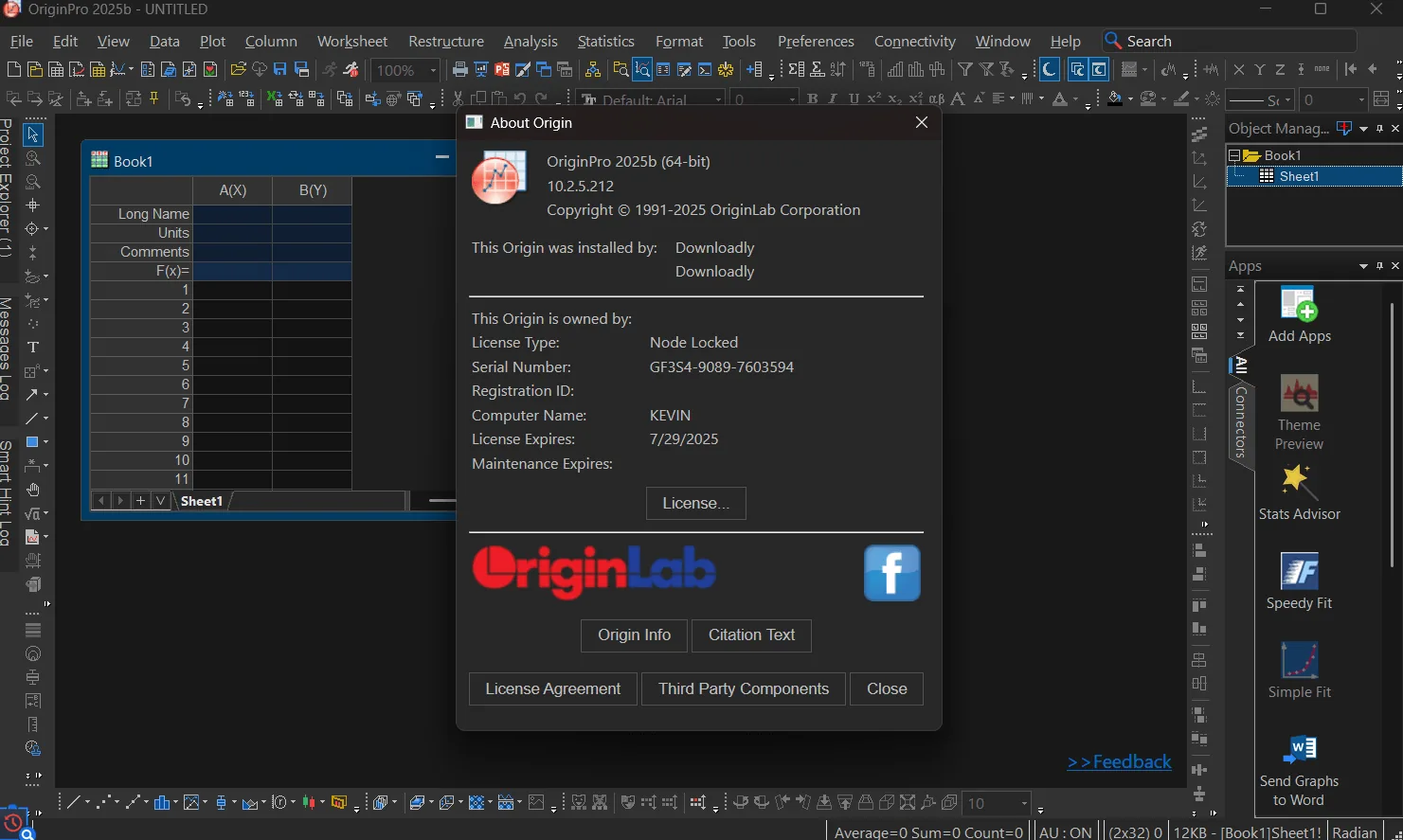This screenshot has height=840, width=1403.
Task: Open the Theme Preview app
Action: 1299,413
